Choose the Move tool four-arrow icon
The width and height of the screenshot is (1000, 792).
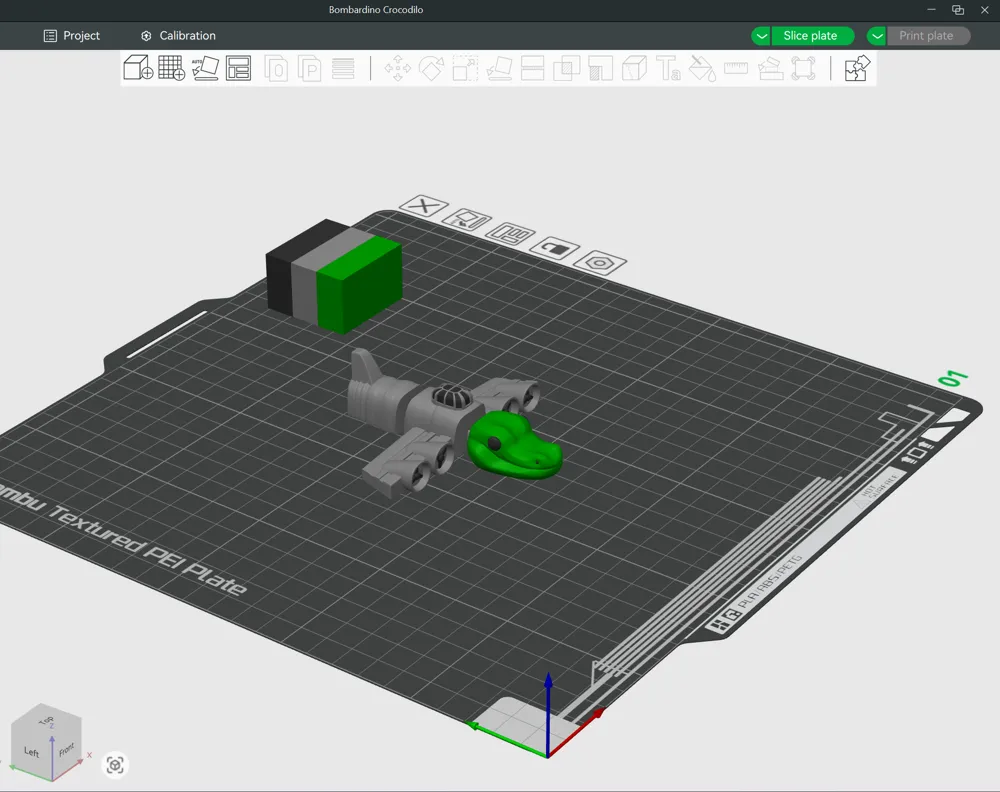pos(397,68)
